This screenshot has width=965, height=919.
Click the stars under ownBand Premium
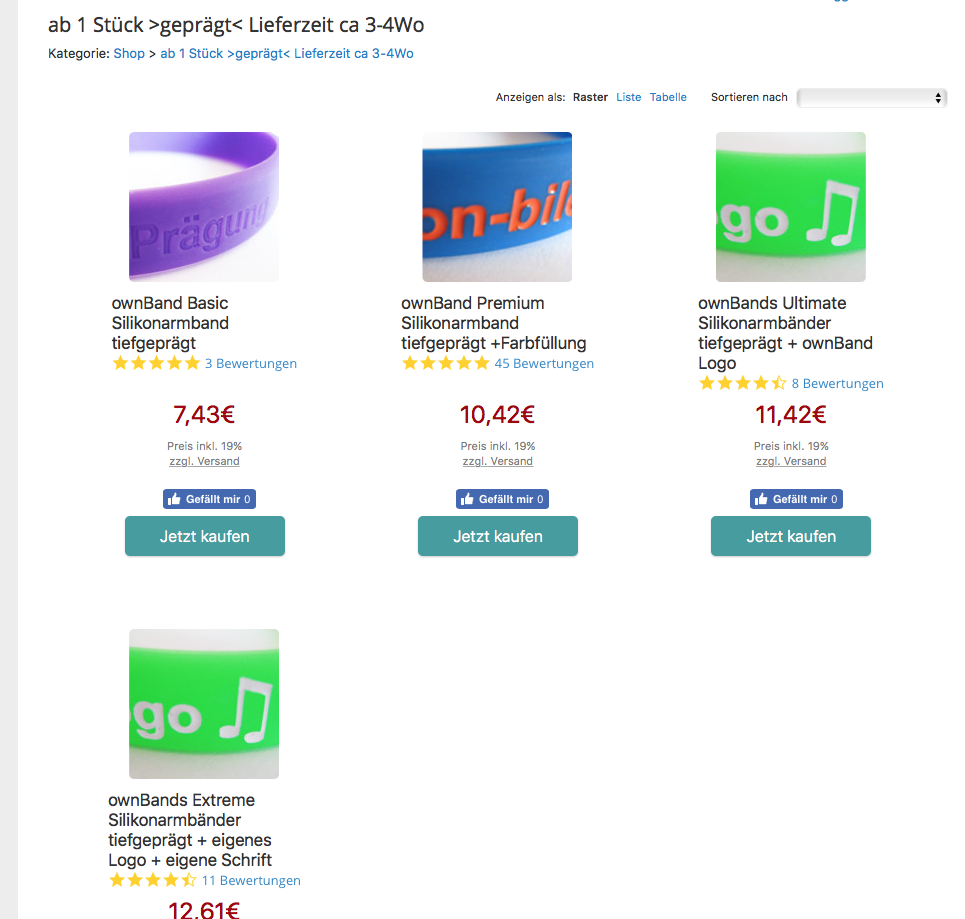(446, 364)
